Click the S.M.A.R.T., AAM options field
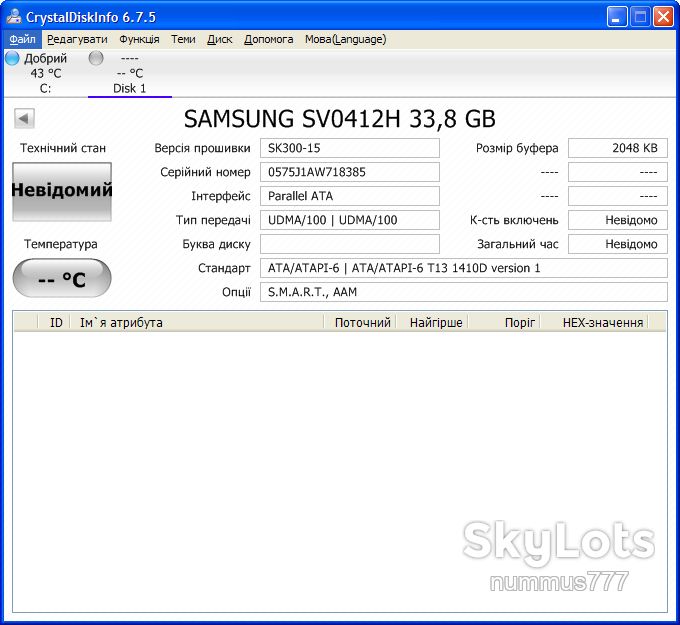Viewport: 680px width, 625px height. point(464,292)
